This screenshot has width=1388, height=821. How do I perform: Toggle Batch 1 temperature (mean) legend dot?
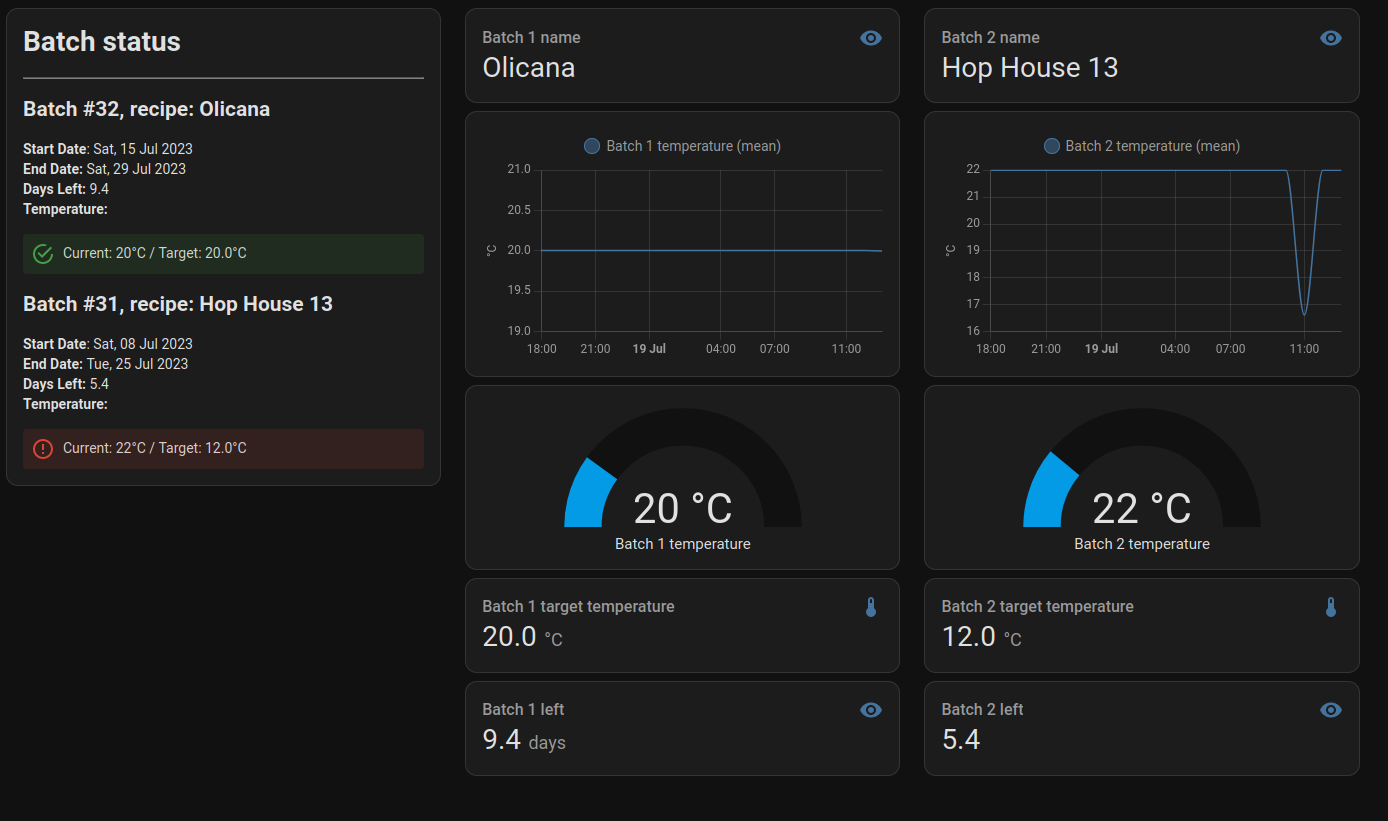[592, 146]
